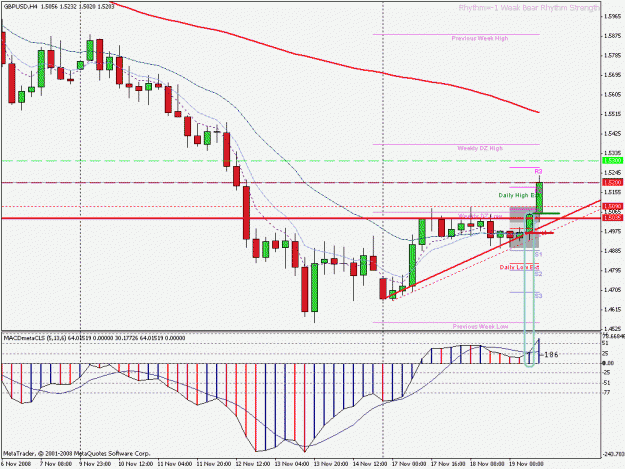Click the -77 MACD scale value

[x=607, y=393]
